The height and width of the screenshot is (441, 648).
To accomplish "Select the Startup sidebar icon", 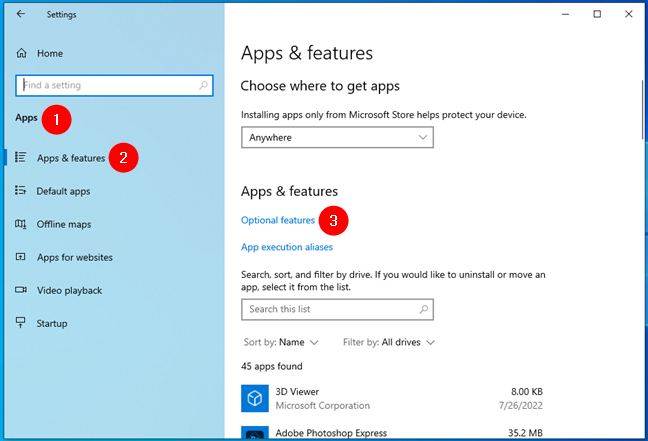I will coord(21,323).
